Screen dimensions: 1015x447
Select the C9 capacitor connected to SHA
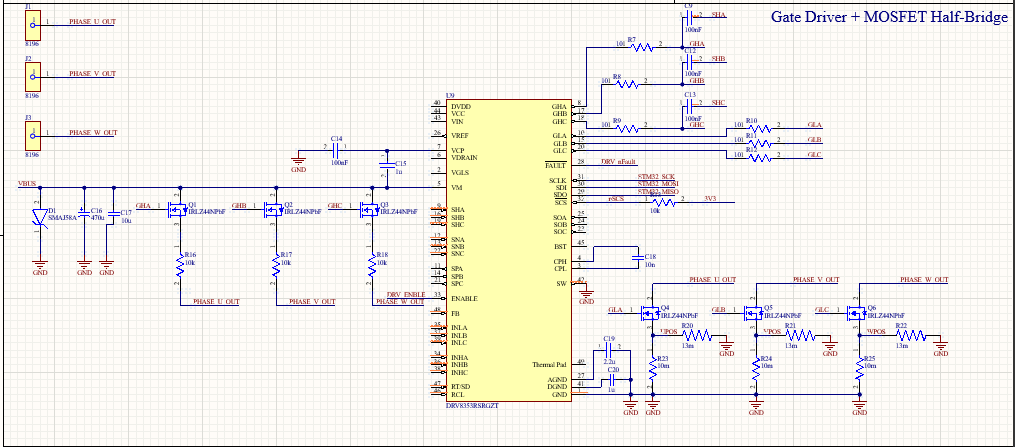click(690, 17)
